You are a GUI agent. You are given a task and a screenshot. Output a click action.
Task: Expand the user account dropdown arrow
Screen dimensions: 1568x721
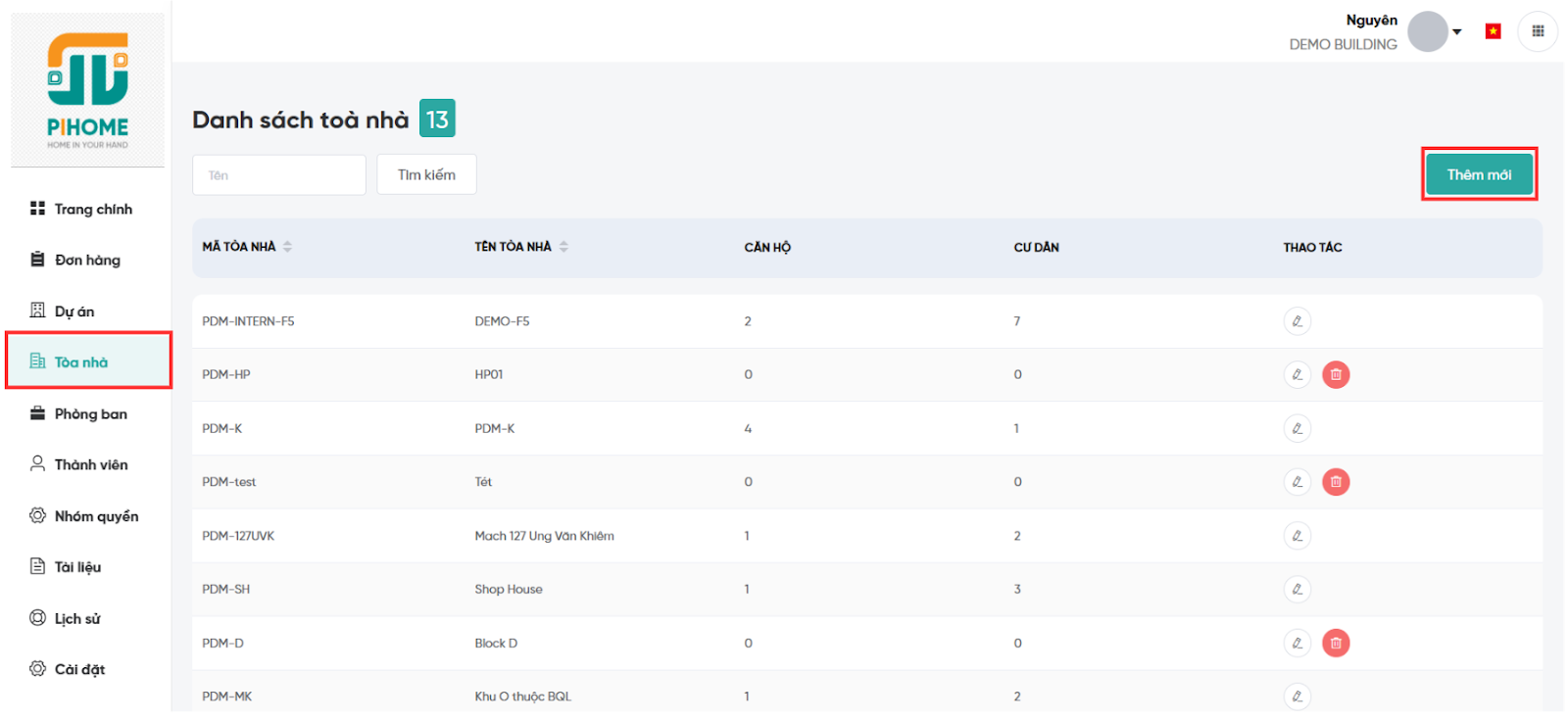pyautogui.click(x=1457, y=32)
